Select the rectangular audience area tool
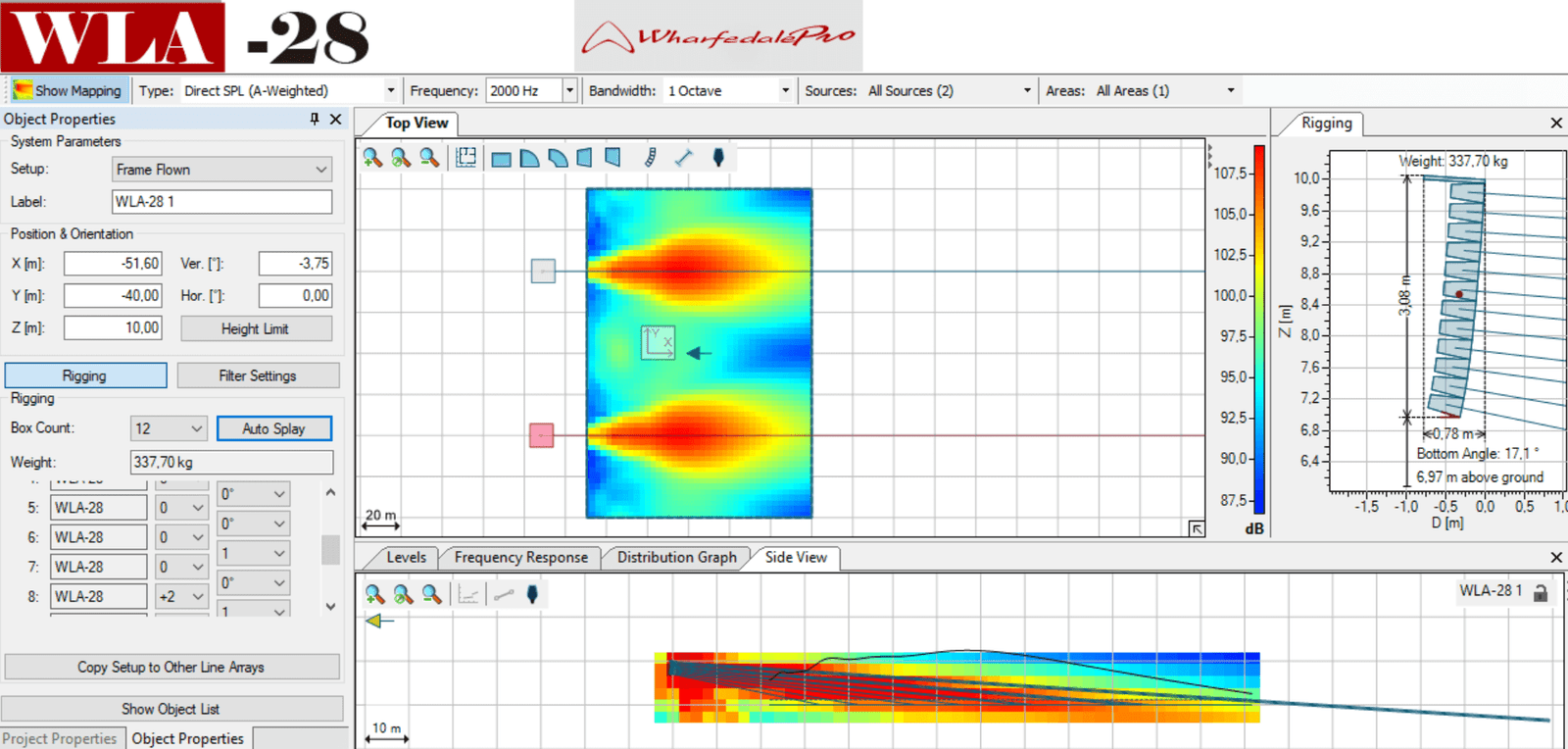 [x=501, y=159]
